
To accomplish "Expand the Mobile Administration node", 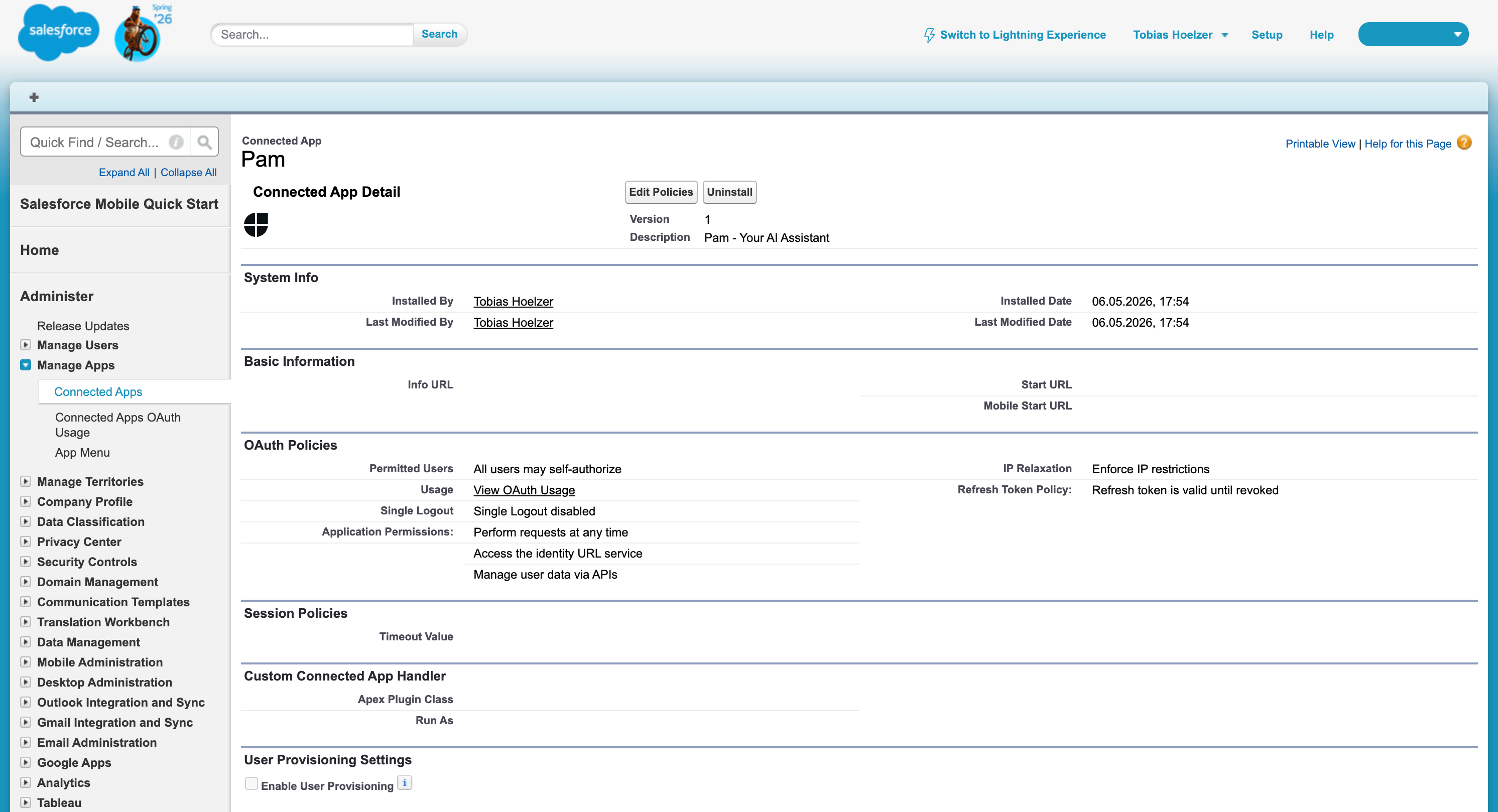I will [26, 662].
